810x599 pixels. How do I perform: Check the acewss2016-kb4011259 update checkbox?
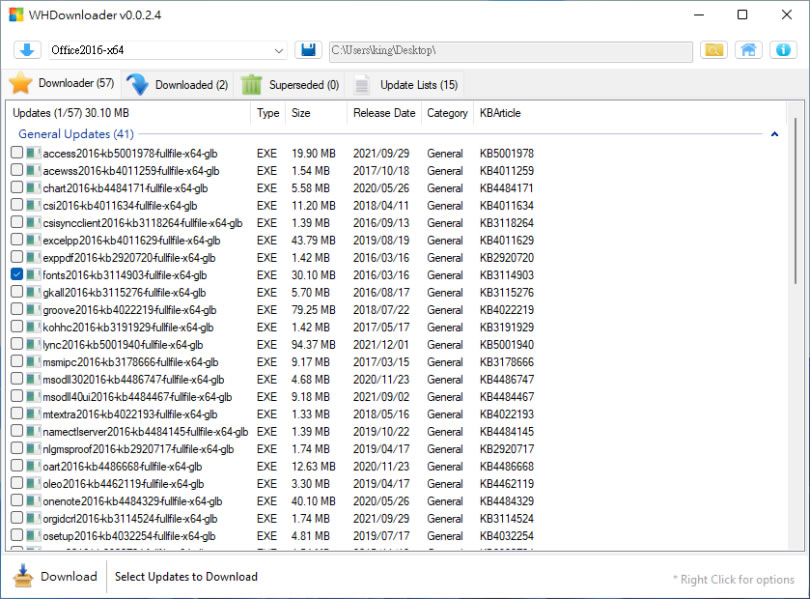(x=17, y=170)
